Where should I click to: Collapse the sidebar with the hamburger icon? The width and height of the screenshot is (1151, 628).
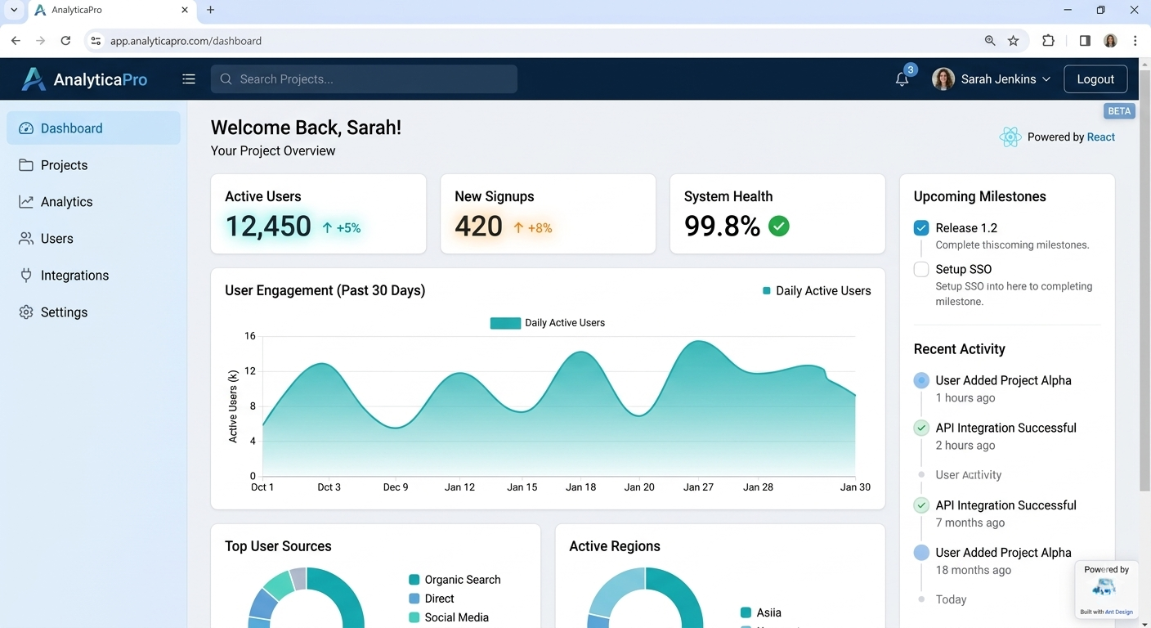pos(188,79)
